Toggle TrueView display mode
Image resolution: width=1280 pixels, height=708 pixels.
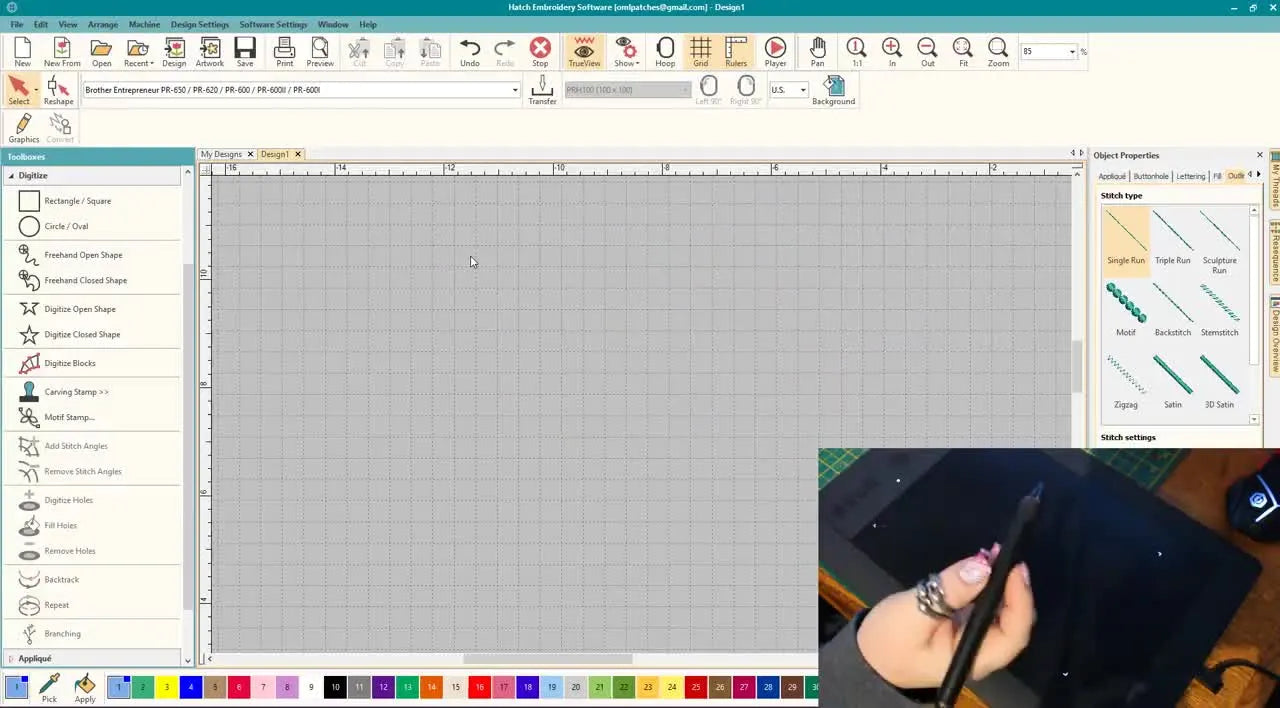(584, 52)
